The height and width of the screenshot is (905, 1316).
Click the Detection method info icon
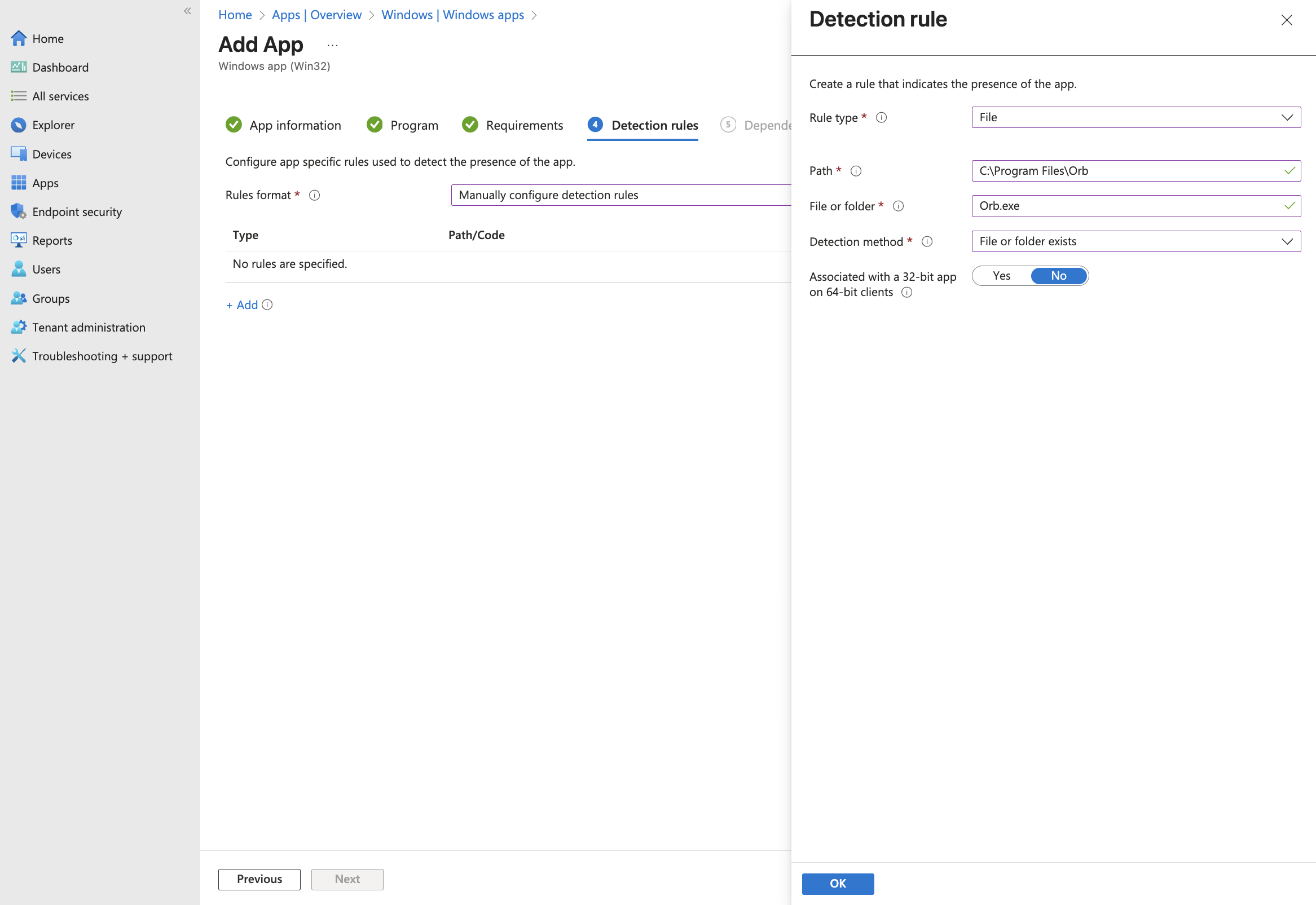tap(927, 241)
